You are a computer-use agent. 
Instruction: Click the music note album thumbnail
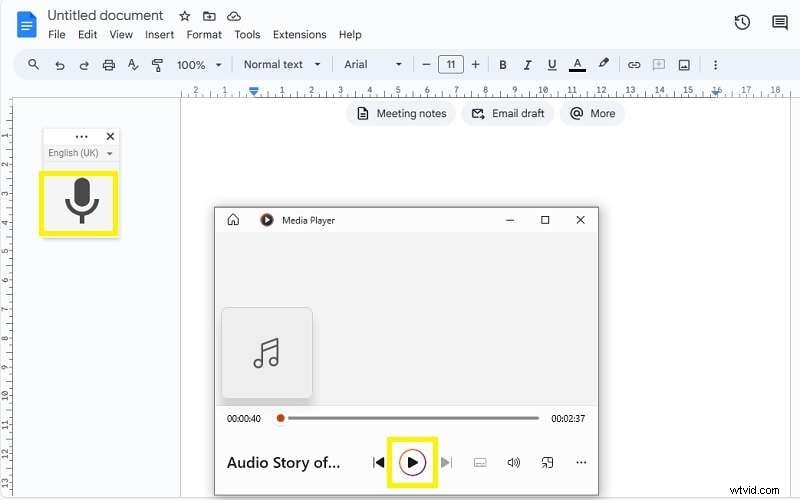click(267, 353)
